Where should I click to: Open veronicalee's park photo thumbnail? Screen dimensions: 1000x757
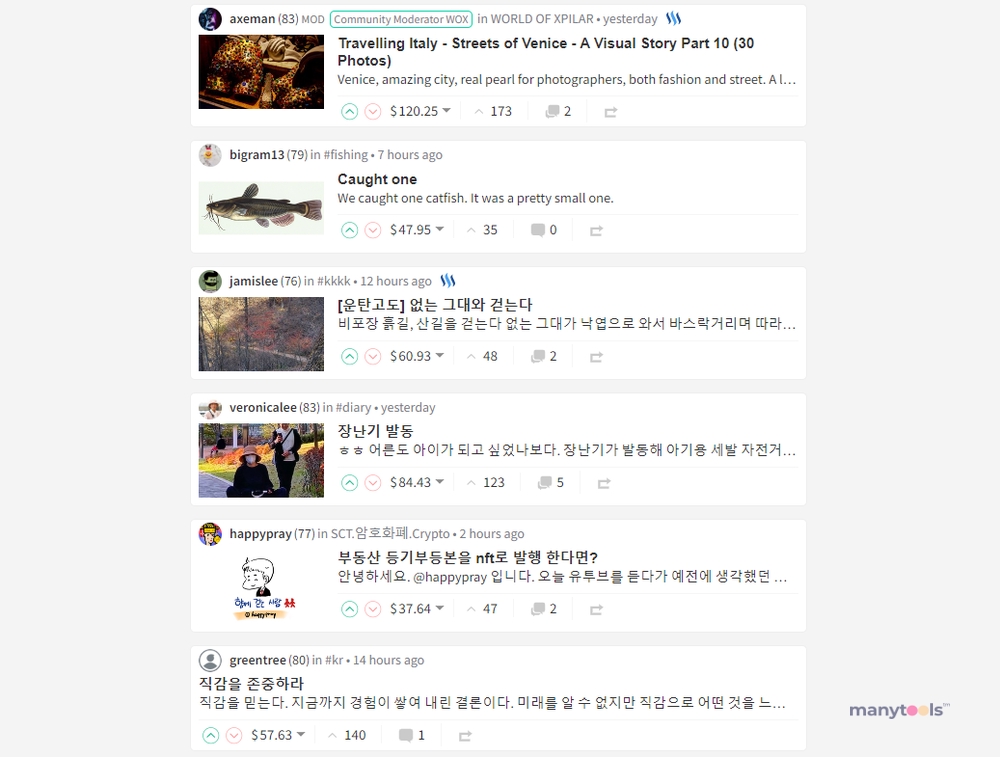[261, 460]
